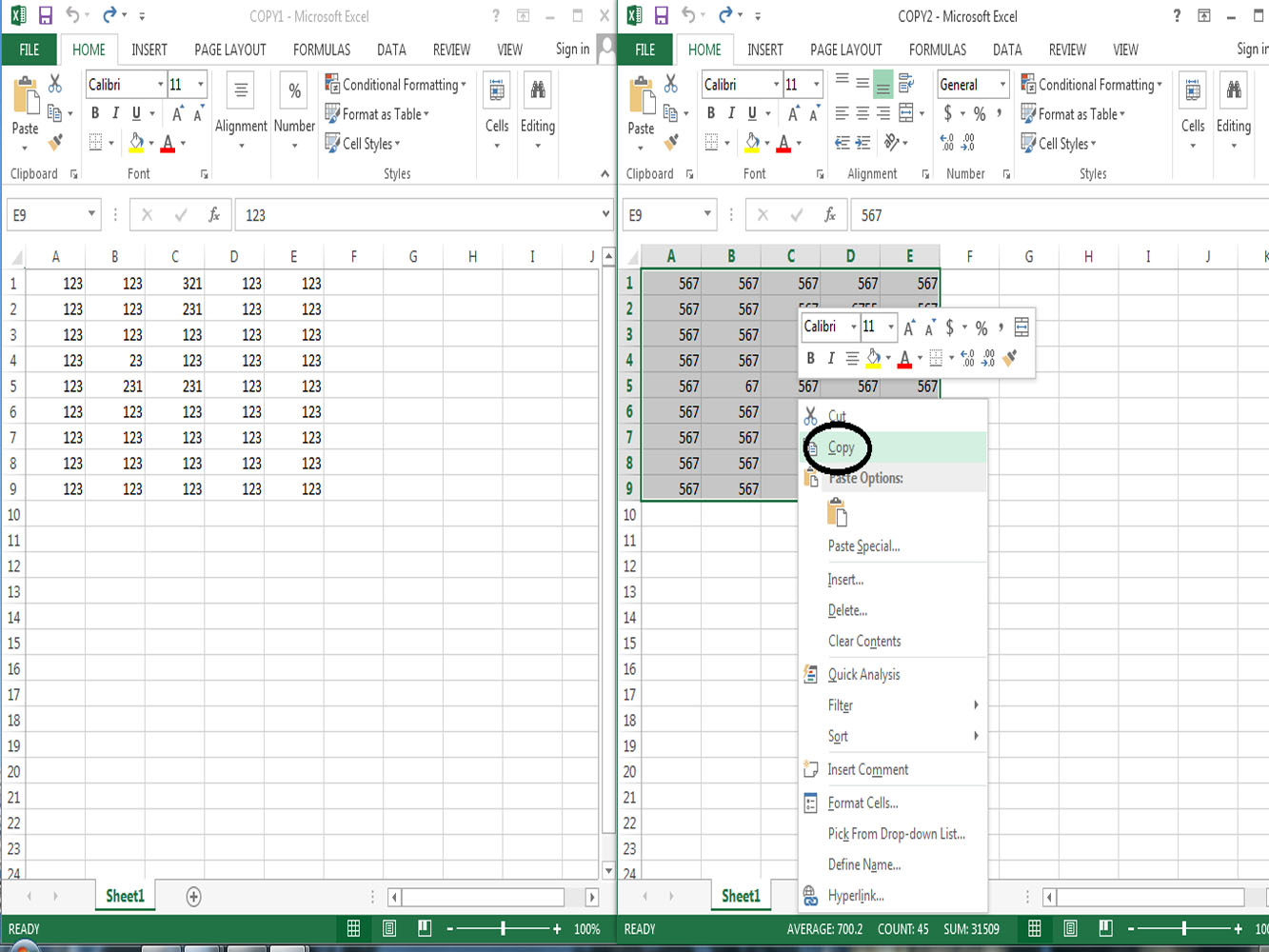Click the Name Box showing E9 in COPY1
Viewport: 1269px width, 952px height.
click(48, 214)
